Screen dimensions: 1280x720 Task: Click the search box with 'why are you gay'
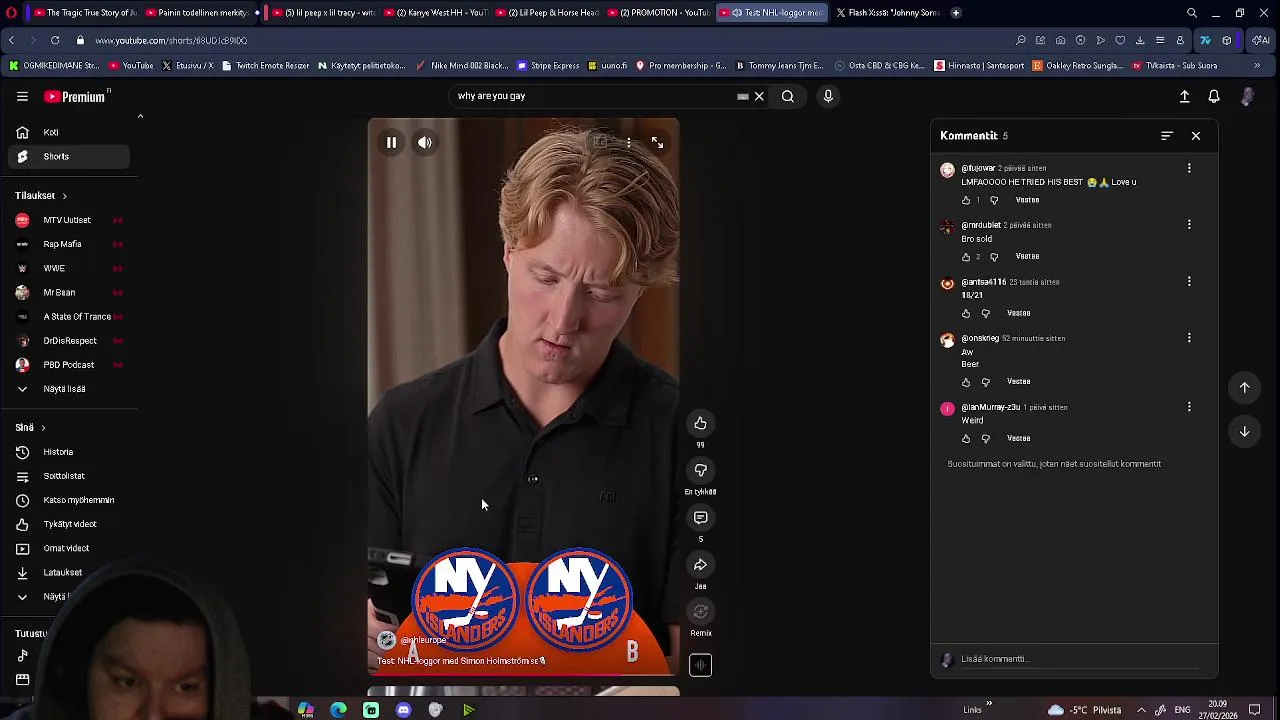(x=595, y=97)
